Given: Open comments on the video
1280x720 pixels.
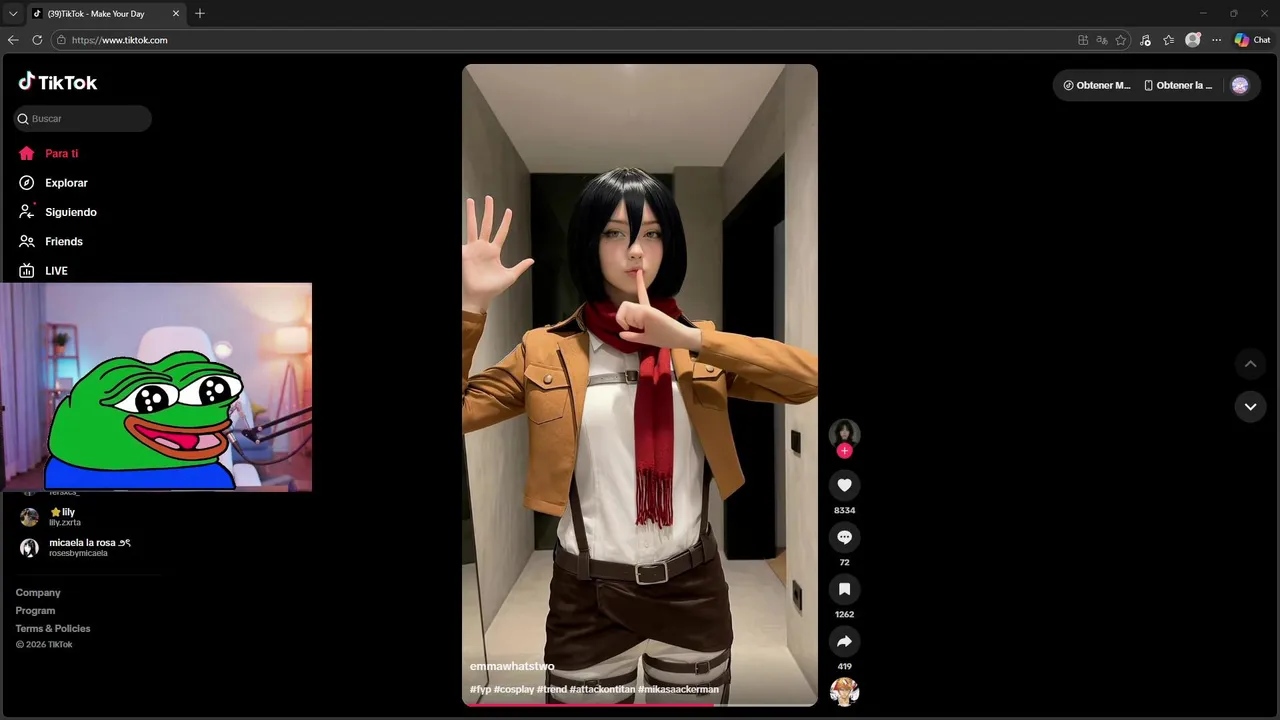Looking at the screenshot, I should click(844, 537).
